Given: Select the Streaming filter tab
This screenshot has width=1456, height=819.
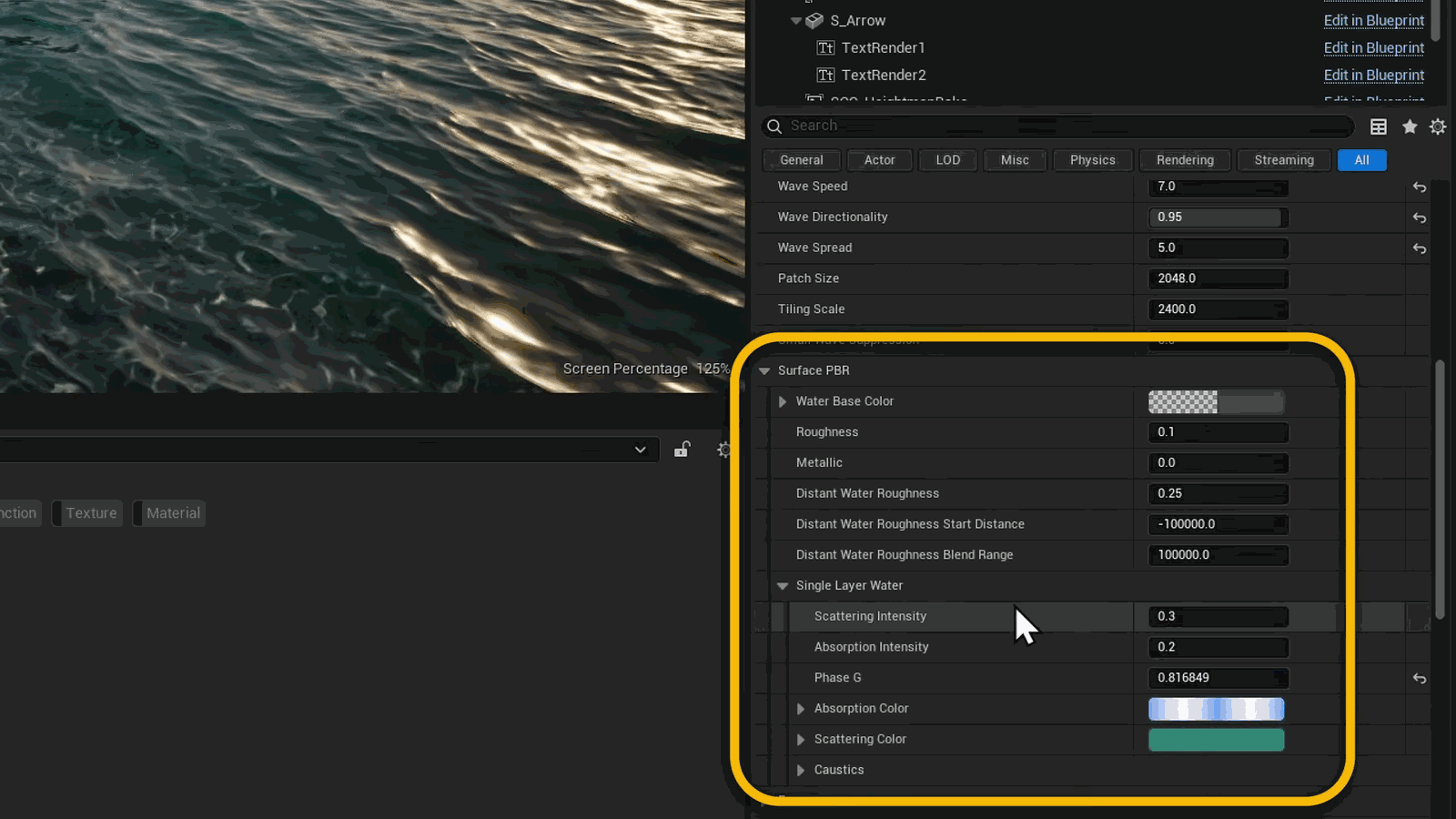Looking at the screenshot, I should 1284,160.
